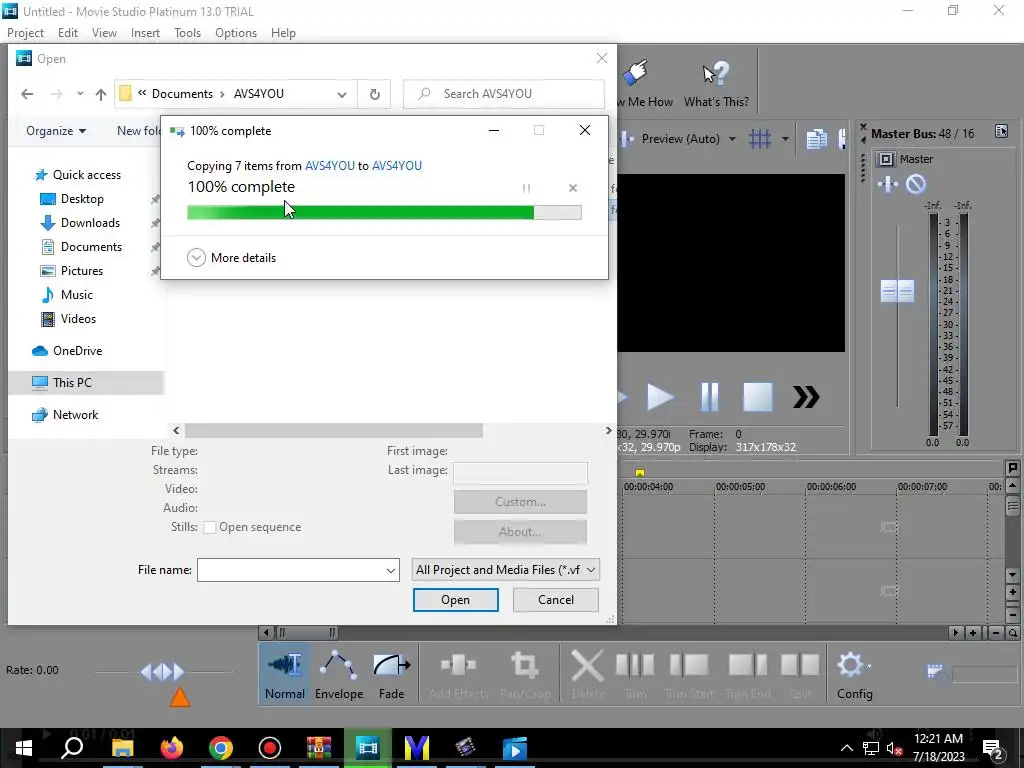Copy snapshot to clipboard in preview
The image size is (1024, 768).
(816, 138)
